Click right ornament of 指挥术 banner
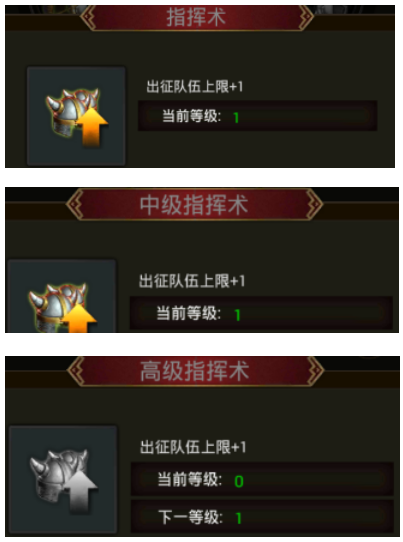Screen dimensions: 403x542 click(306, 17)
